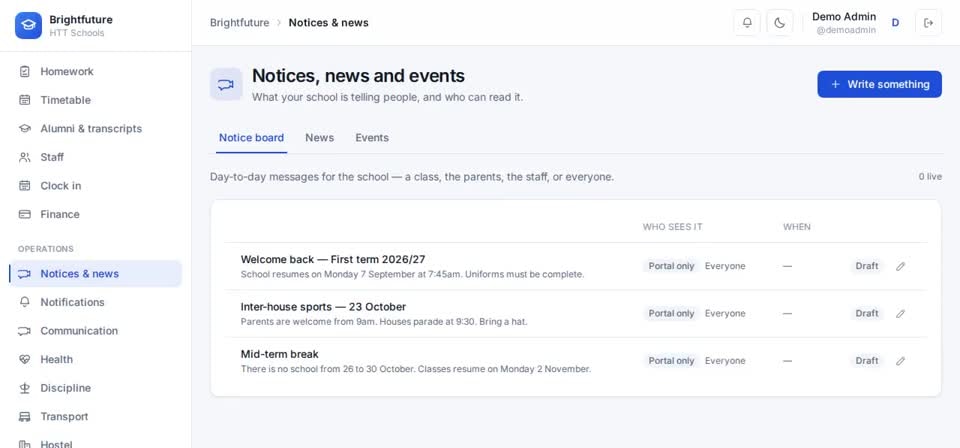The image size is (960, 448).
Task: Open the Mid-term break notice title
Action: [280, 354]
